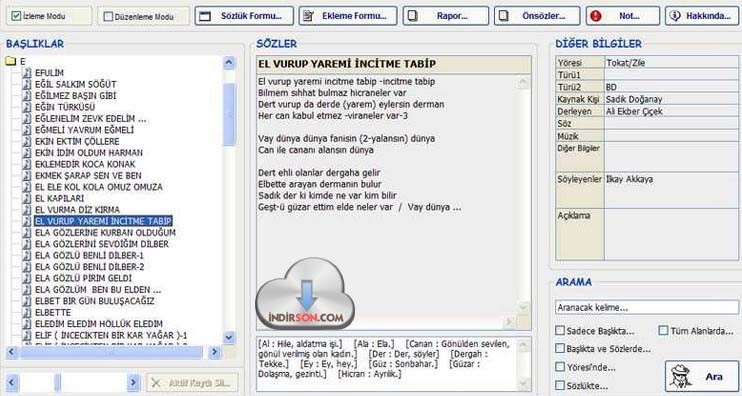
Task: Click note icon beside EL VURMA DİZ KIRMA
Action: tap(27, 209)
